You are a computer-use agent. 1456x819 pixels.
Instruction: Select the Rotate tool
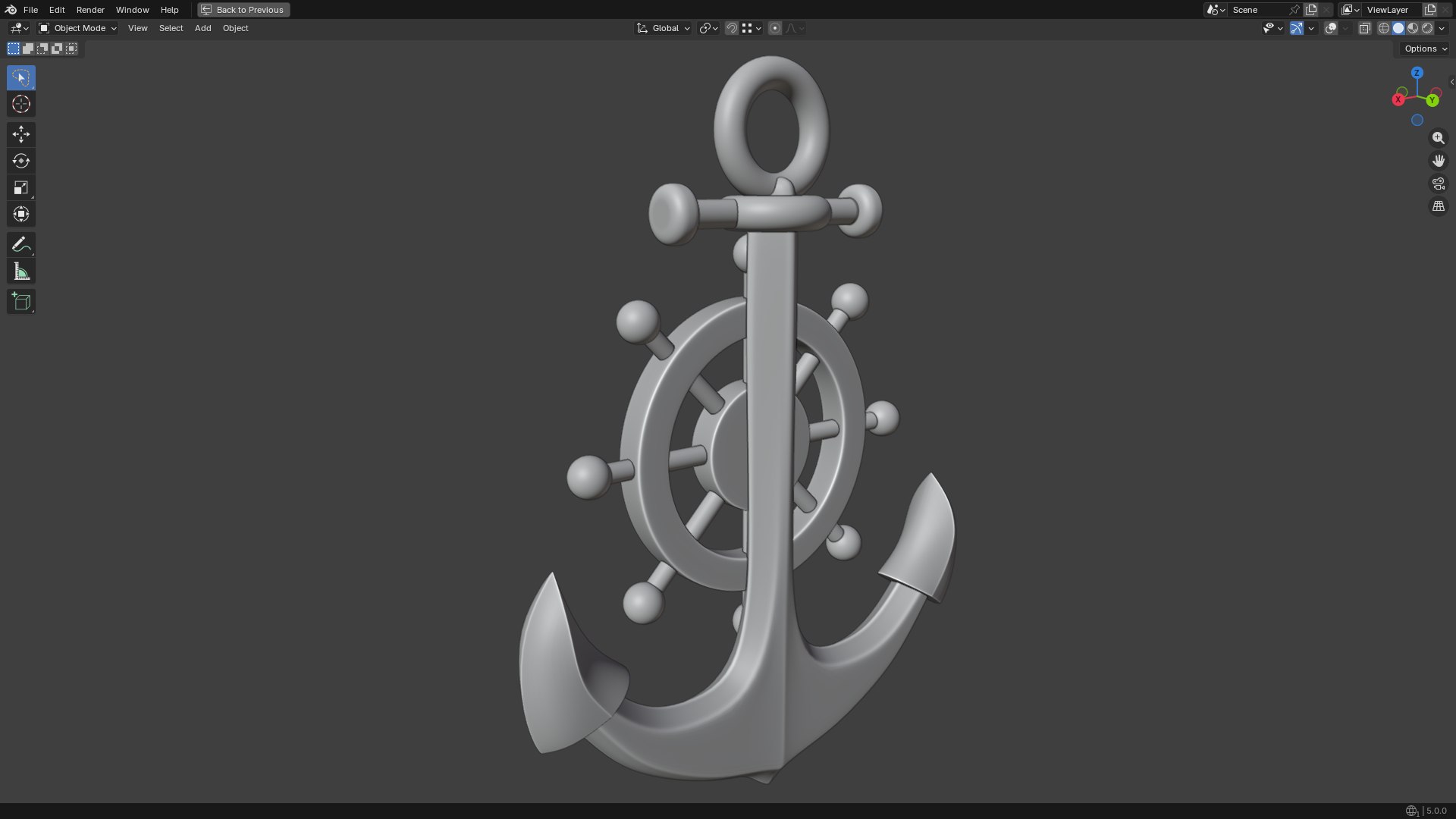(x=21, y=161)
